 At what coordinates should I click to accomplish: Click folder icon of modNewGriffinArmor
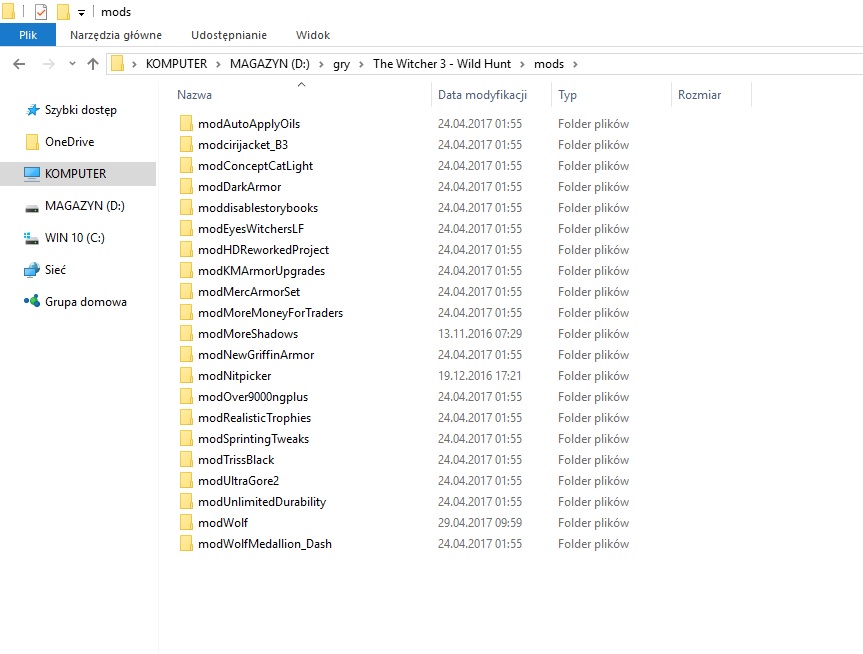[186, 355]
